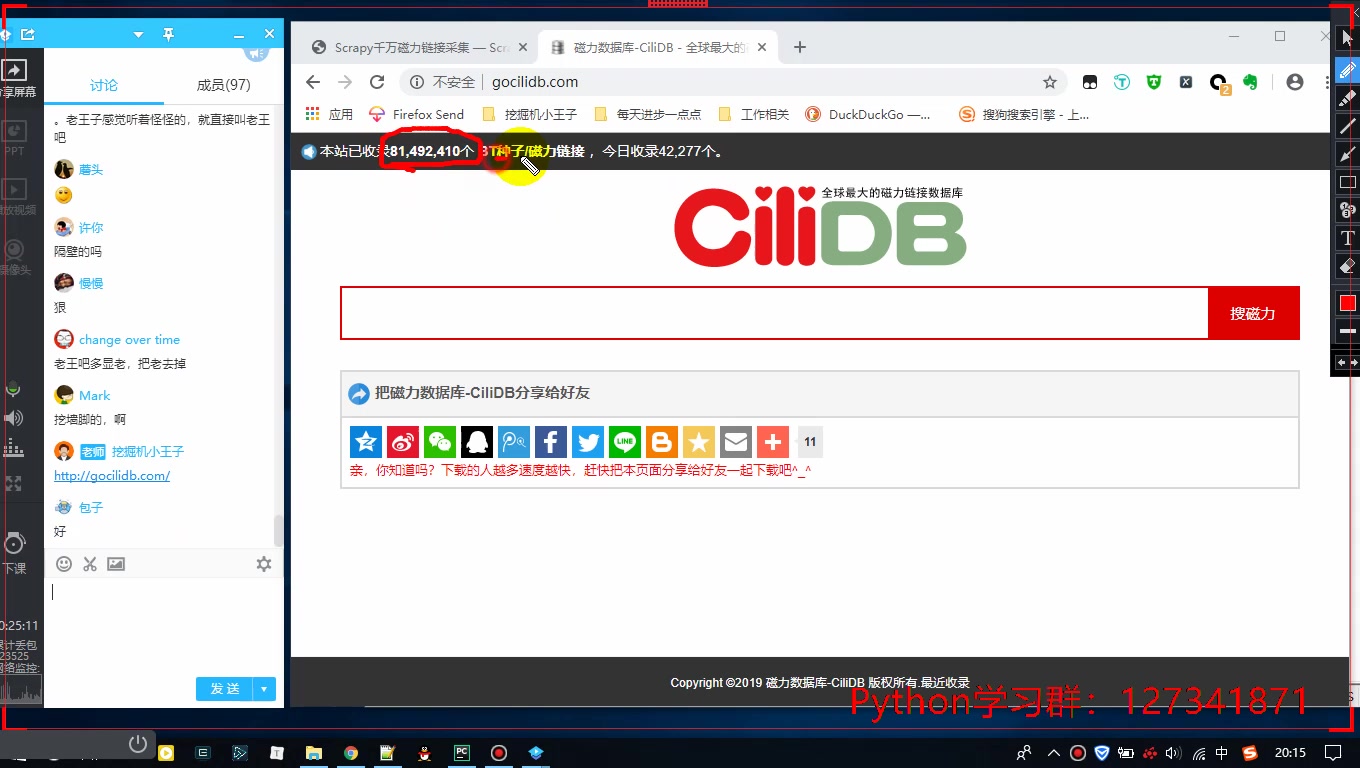Open PyCharm from the taskbar
1360x768 pixels.
tap(462, 753)
